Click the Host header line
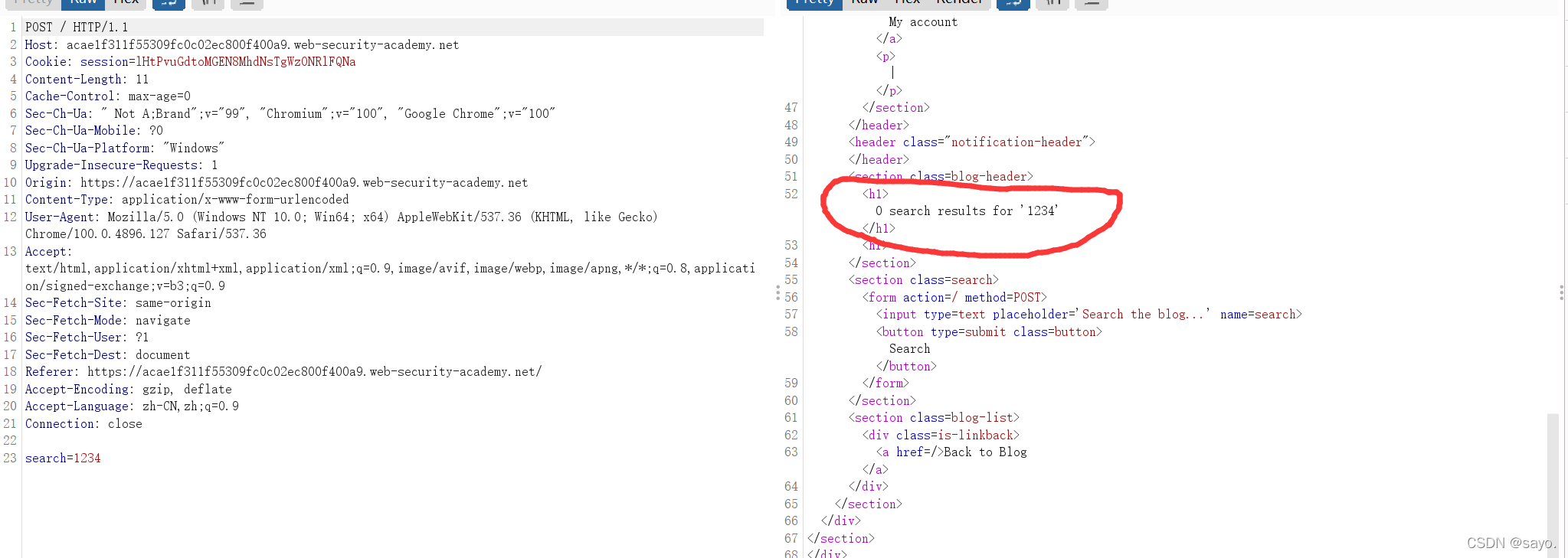Screen dimensions: 1568x558 tap(242, 45)
